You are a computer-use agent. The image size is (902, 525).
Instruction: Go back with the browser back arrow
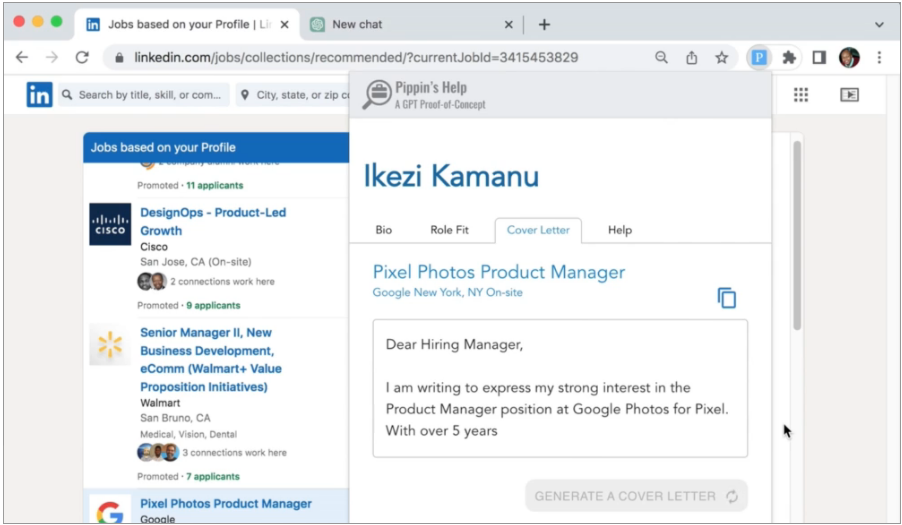click(x=22, y=57)
